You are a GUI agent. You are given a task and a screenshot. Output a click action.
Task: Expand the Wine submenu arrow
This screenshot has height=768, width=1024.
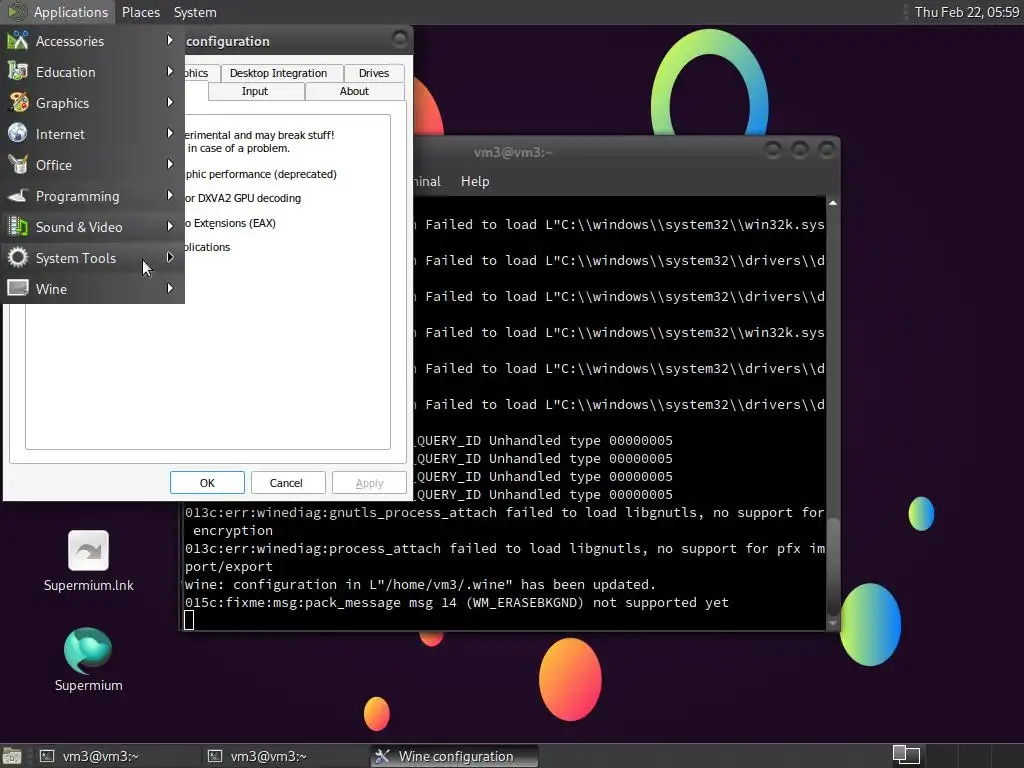click(170, 289)
